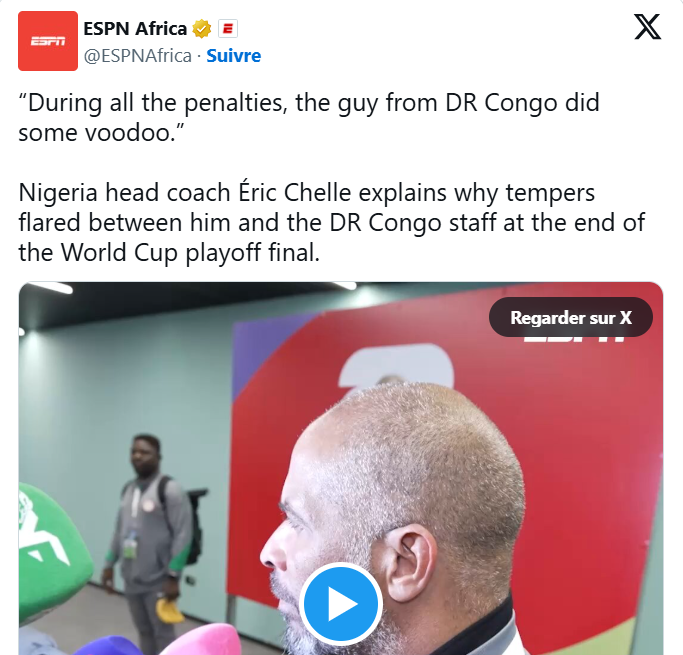Click the small ESPN affiliate badge

coord(227,29)
